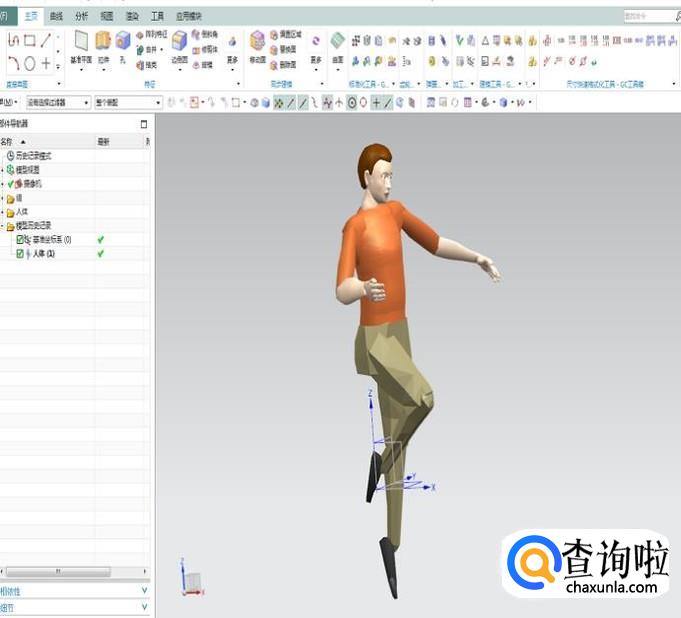Open the 分析 ribbon tab
The image size is (681, 618).
(x=81, y=16)
